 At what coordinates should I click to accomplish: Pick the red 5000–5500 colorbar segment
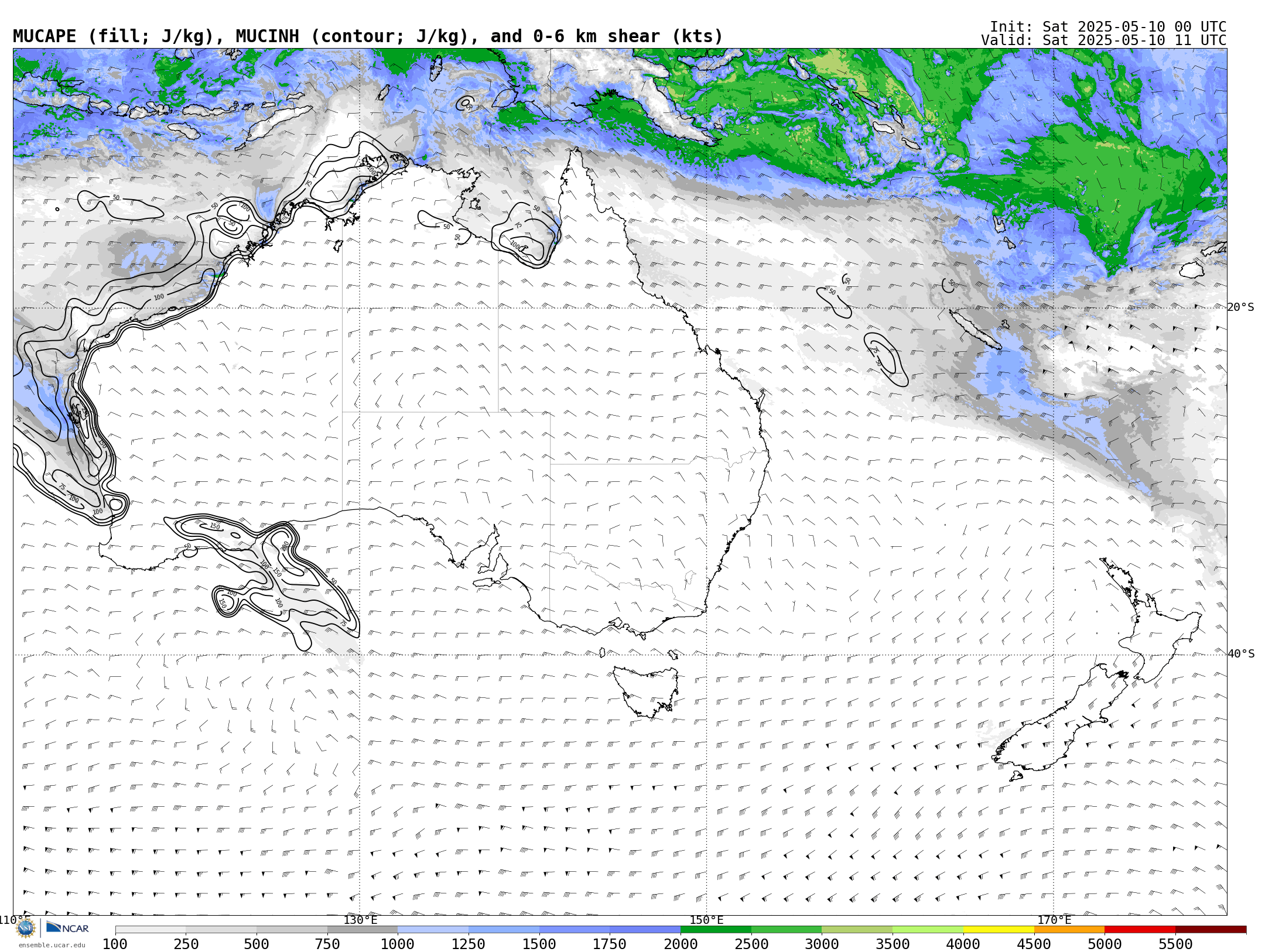1140,930
